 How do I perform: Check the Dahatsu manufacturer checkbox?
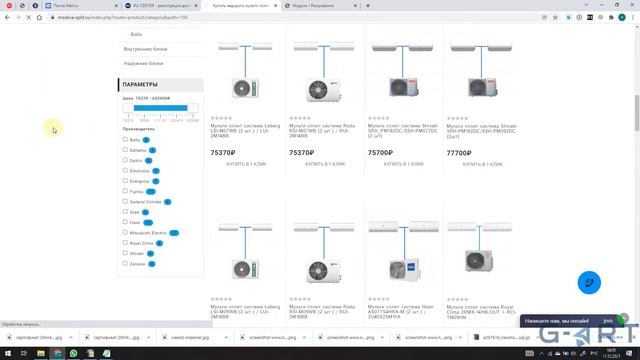[x=125, y=149]
